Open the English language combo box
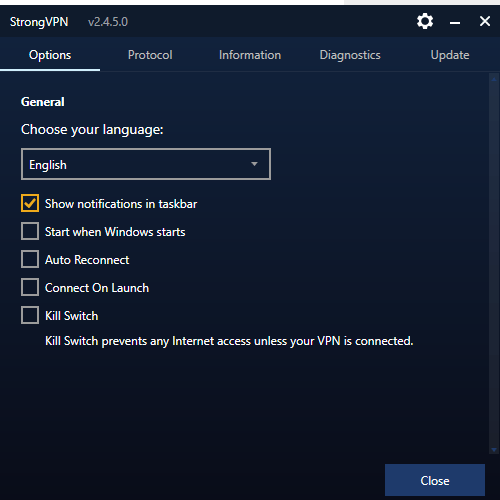This screenshot has height=500, width=500. (146, 164)
